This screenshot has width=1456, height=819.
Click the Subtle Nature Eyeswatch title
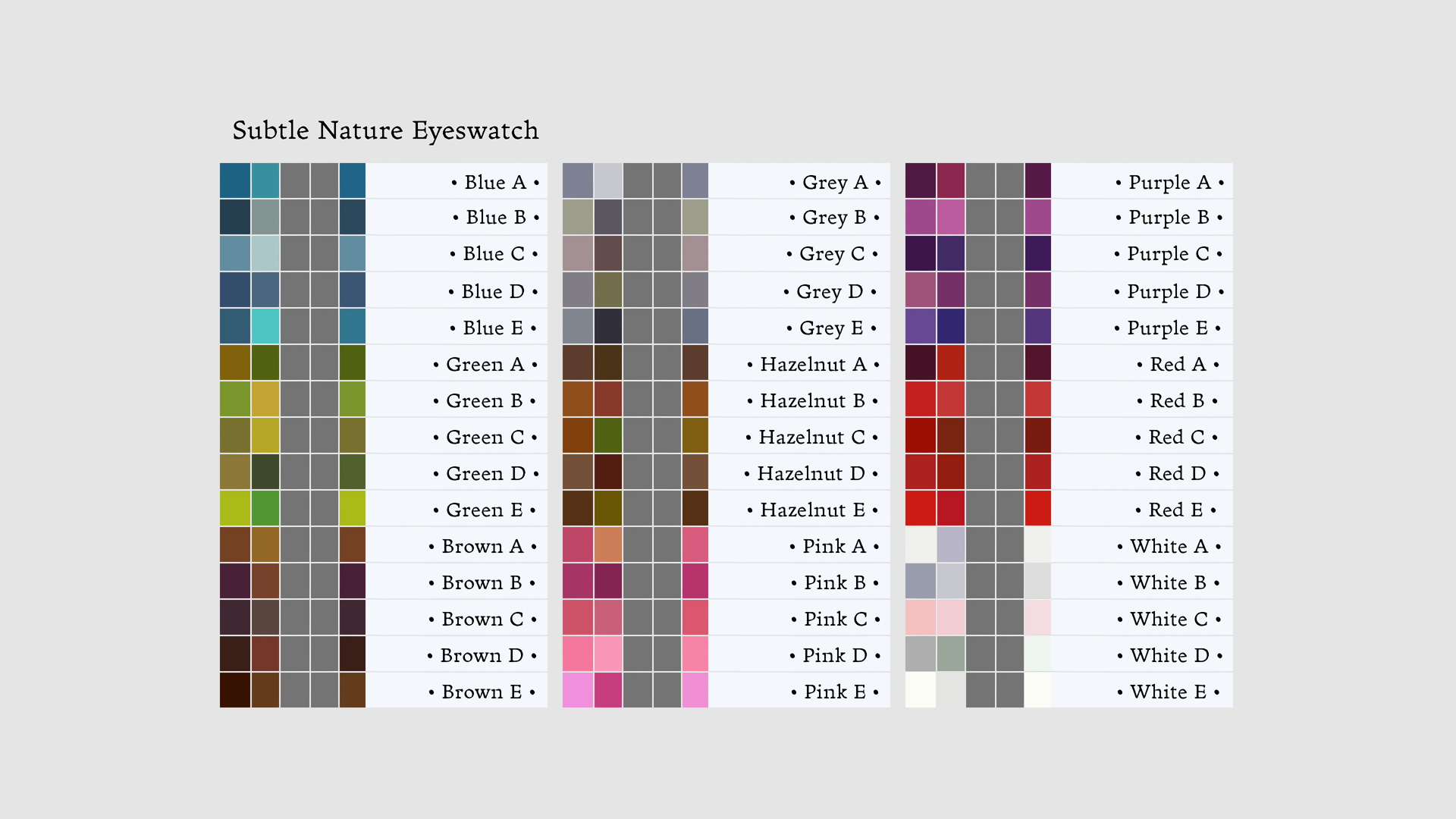point(385,130)
